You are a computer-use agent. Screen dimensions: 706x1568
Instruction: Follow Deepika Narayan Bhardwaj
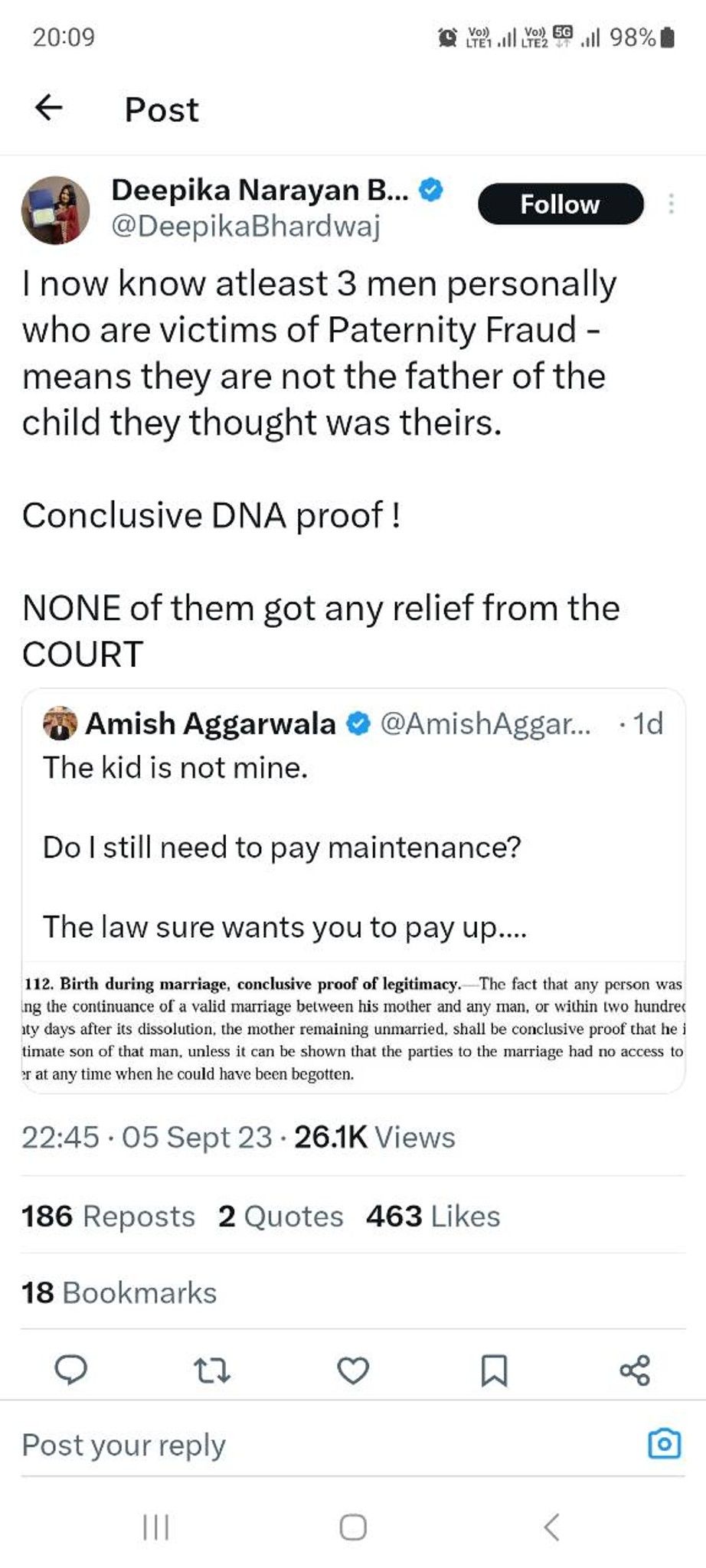point(561,204)
